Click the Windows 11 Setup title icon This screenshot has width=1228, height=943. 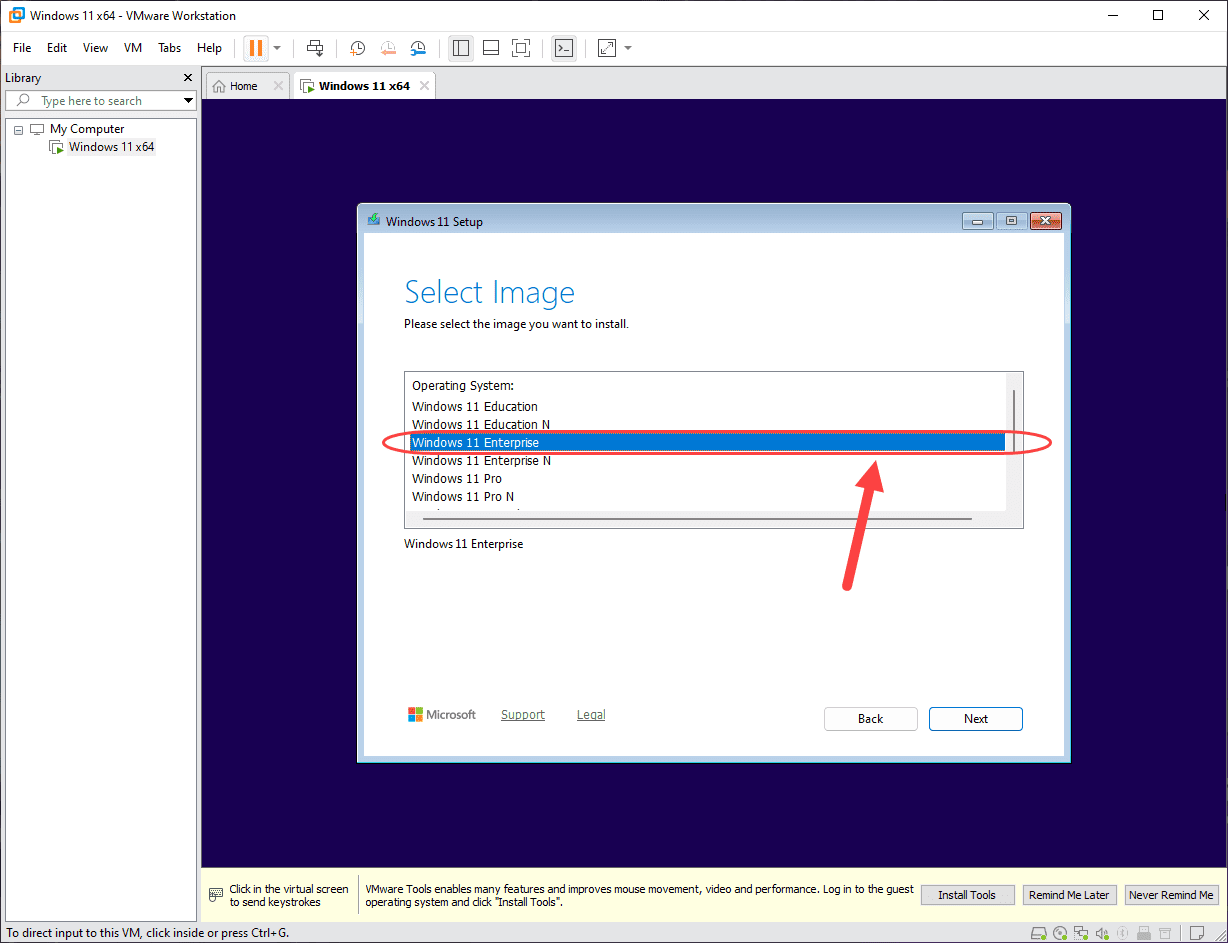[x=374, y=220]
